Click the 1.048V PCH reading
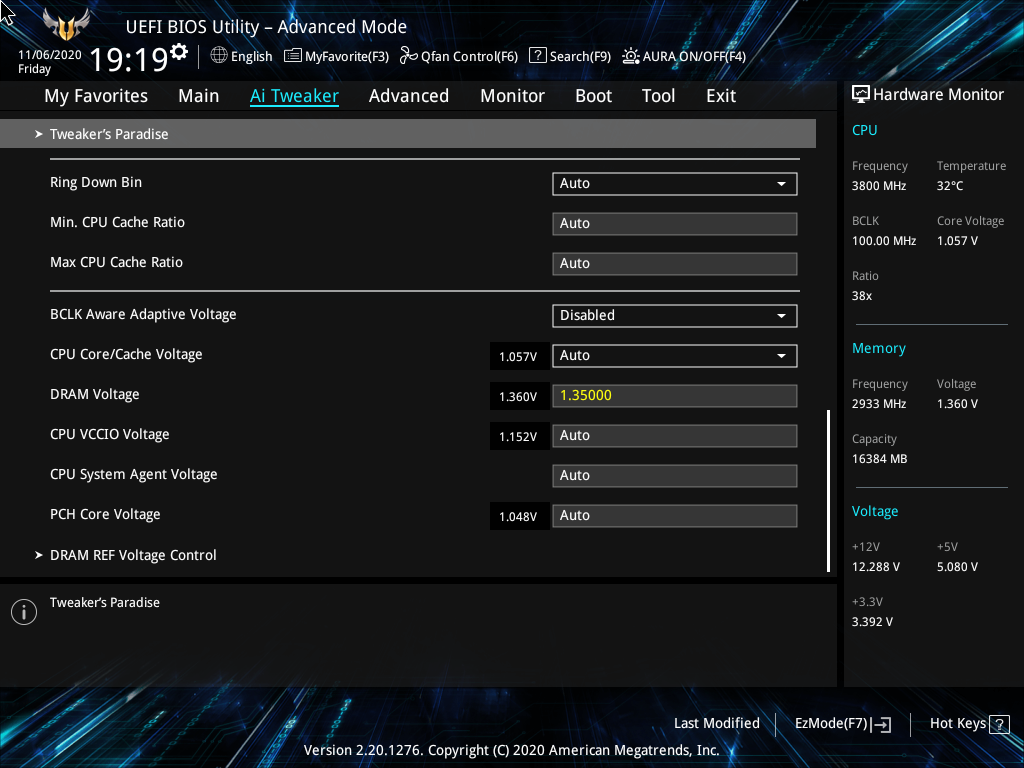Viewport: 1024px width, 768px height. (518, 517)
